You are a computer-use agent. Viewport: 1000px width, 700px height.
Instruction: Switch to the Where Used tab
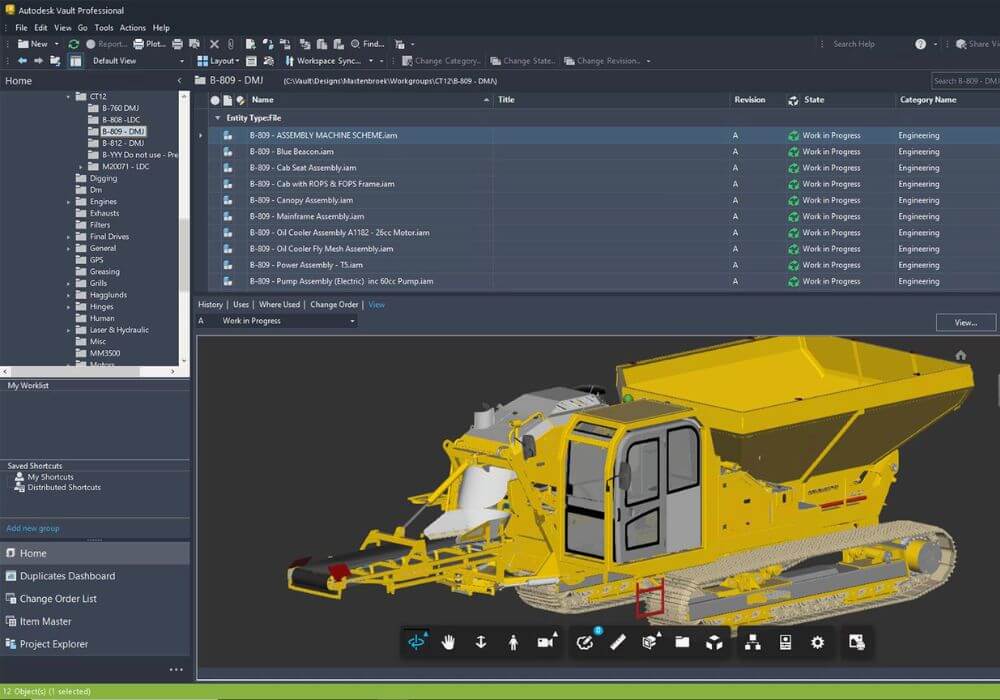279,305
